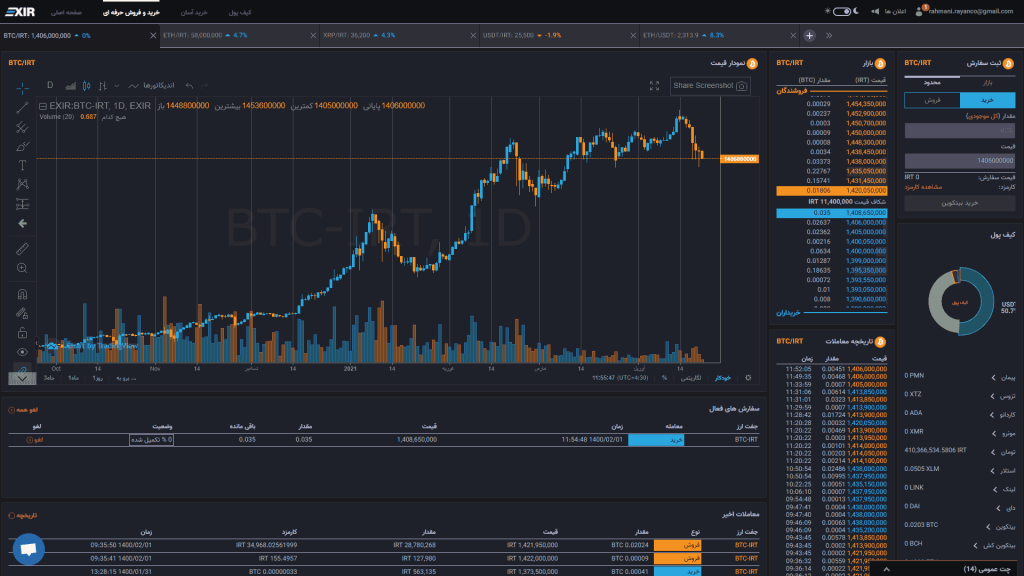
Task: Open chart style dropdown arrow
Action: pyautogui.click(x=116, y=86)
